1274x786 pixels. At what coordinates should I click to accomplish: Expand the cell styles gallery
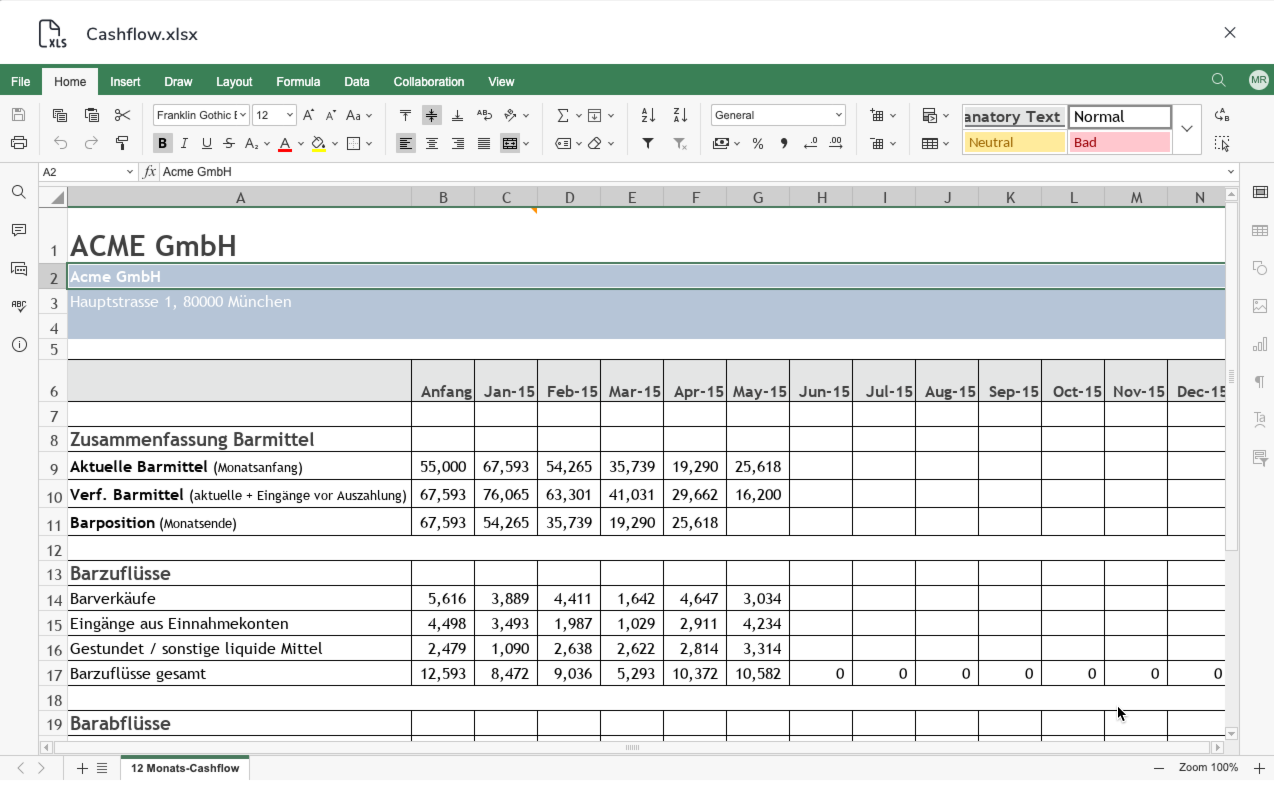click(1187, 129)
